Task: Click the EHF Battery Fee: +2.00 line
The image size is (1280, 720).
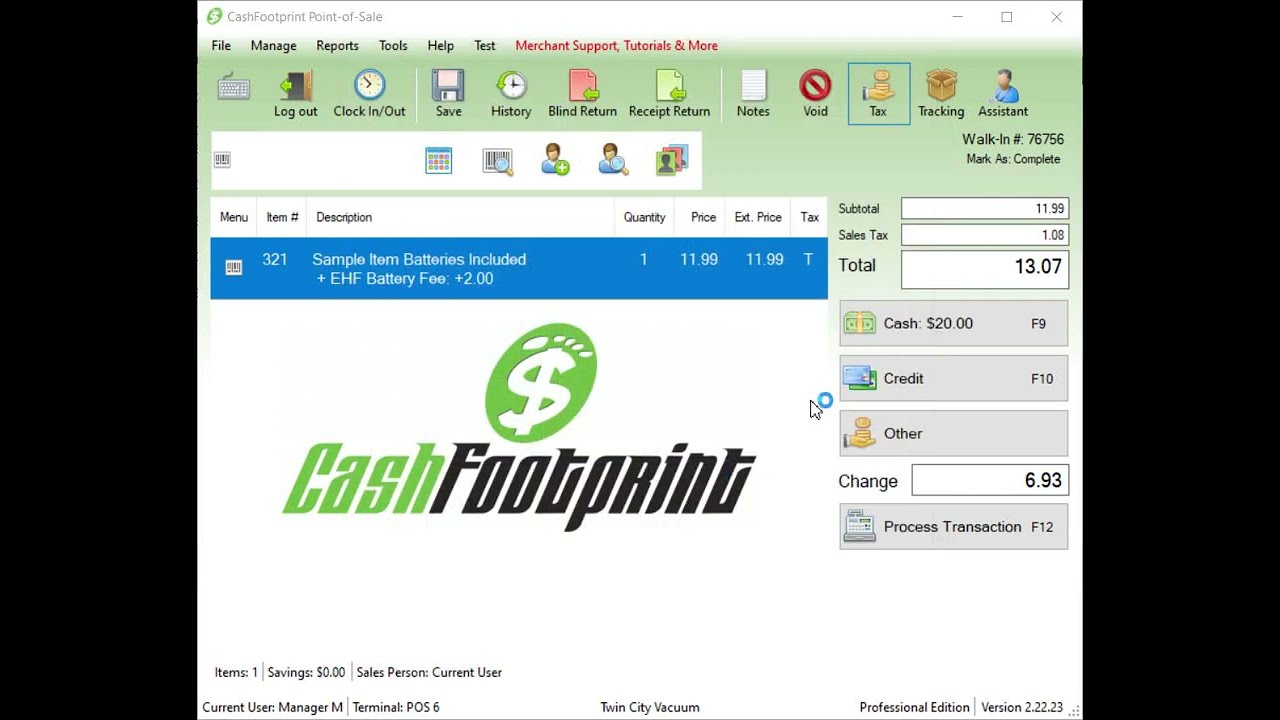Action: click(x=405, y=279)
